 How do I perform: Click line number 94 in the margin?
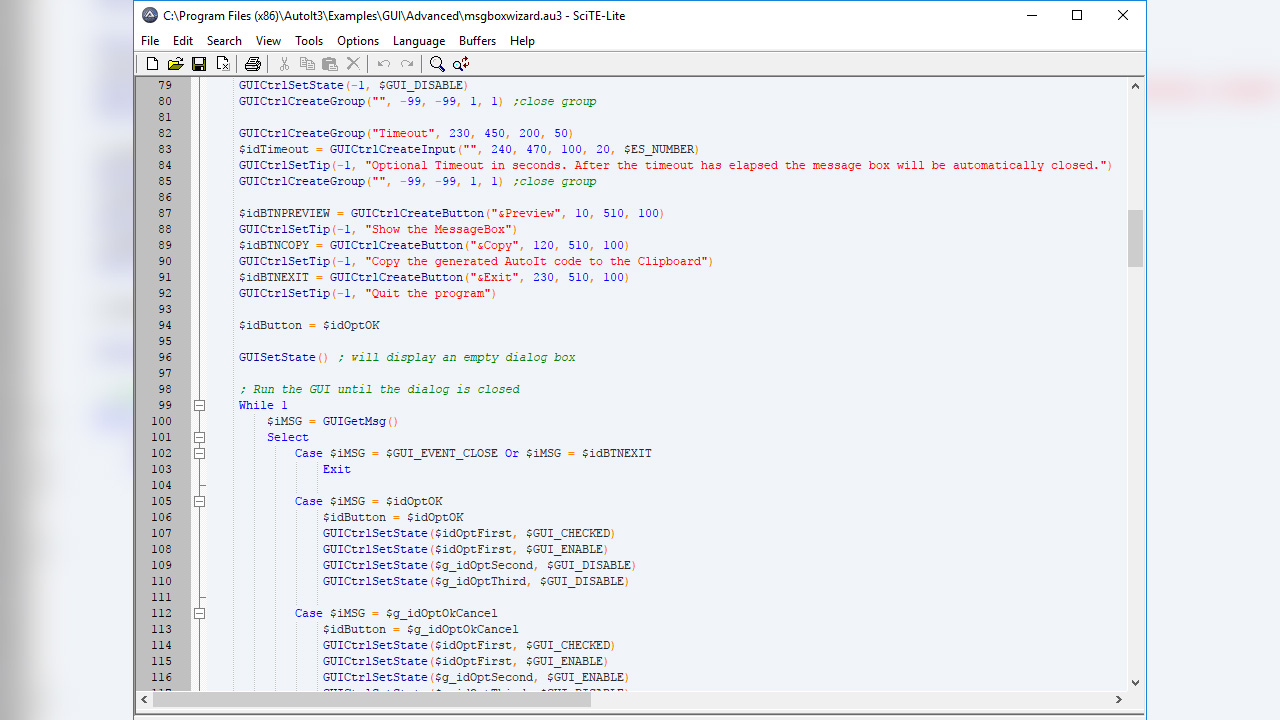pyautogui.click(x=164, y=325)
